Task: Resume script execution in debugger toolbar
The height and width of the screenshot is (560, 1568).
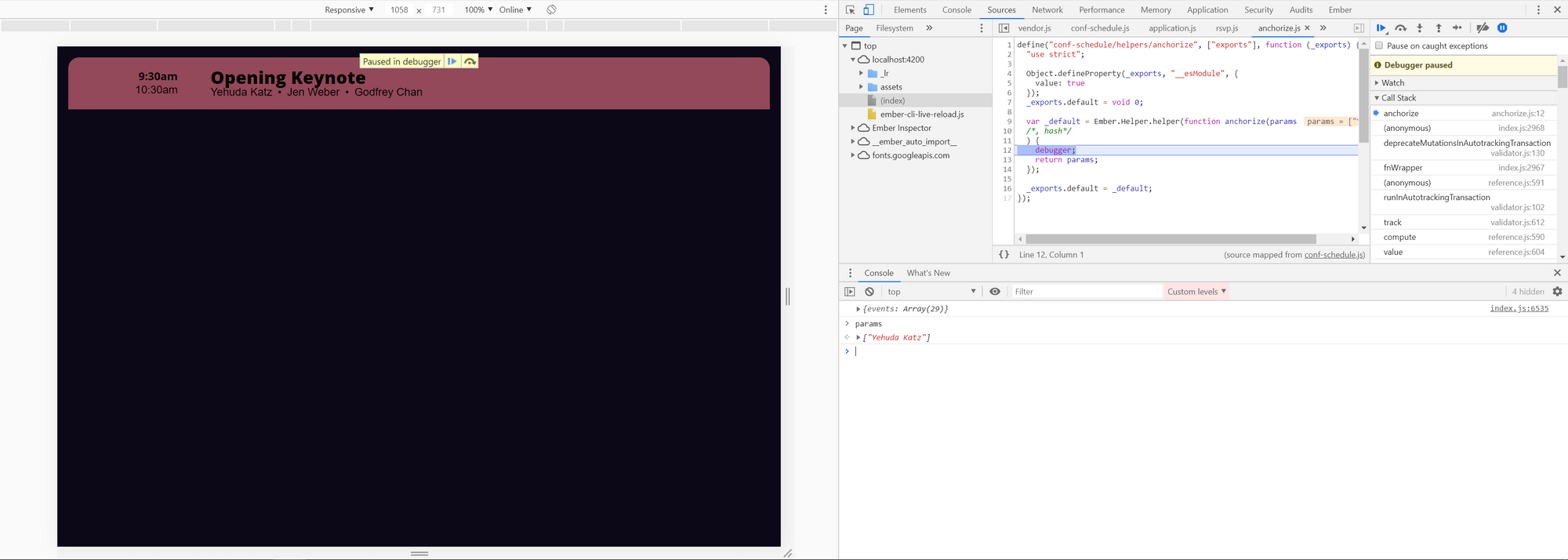Action: pyautogui.click(x=1381, y=28)
